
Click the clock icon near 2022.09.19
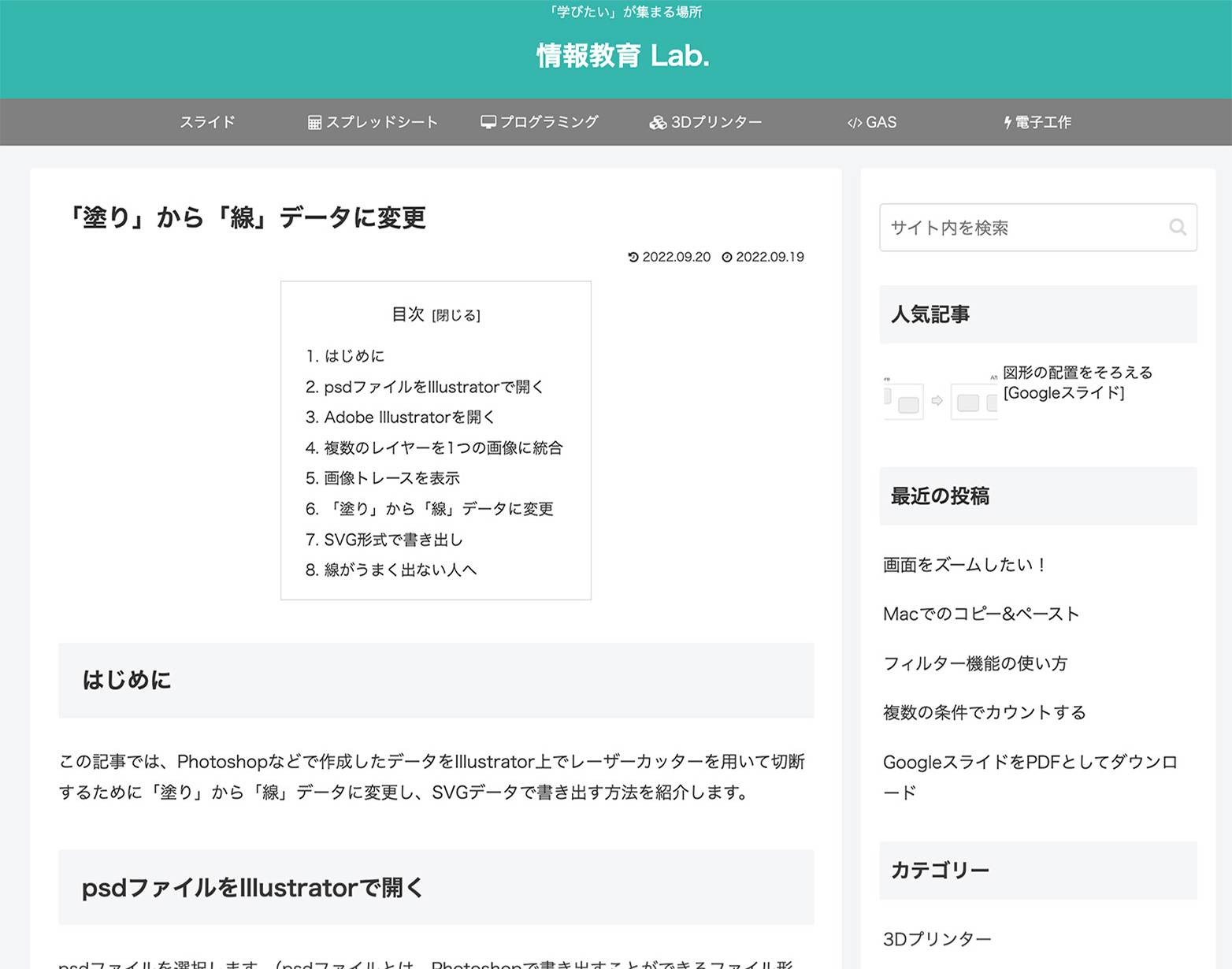click(727, 257)
